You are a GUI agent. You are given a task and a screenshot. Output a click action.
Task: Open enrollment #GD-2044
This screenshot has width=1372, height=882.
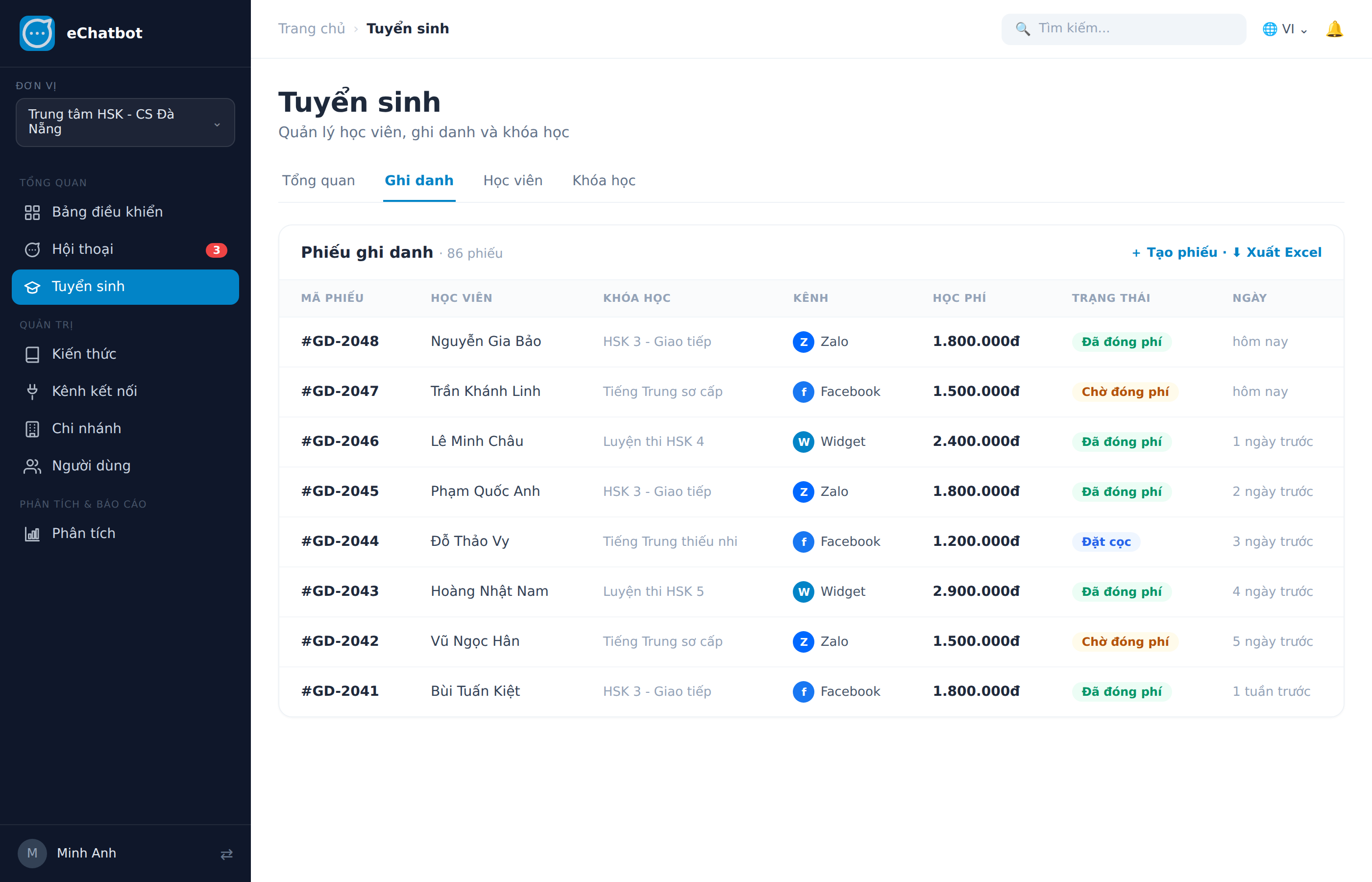tap(340, 541)
